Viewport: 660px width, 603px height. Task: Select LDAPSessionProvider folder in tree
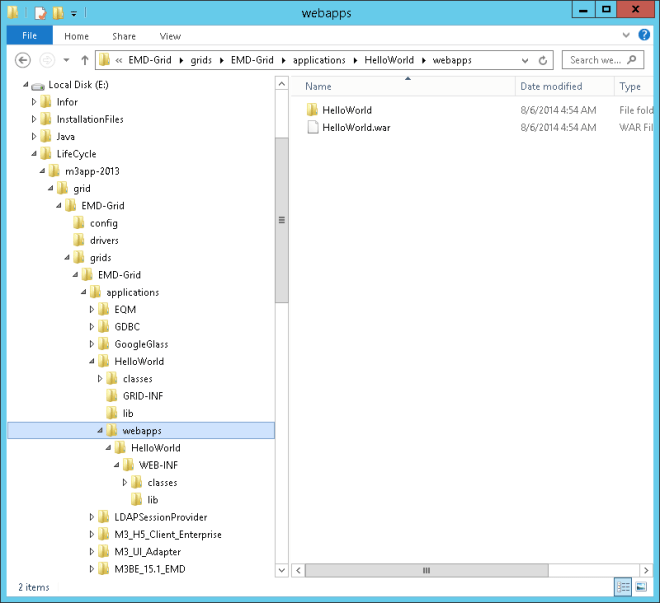[x=160, y=517]
